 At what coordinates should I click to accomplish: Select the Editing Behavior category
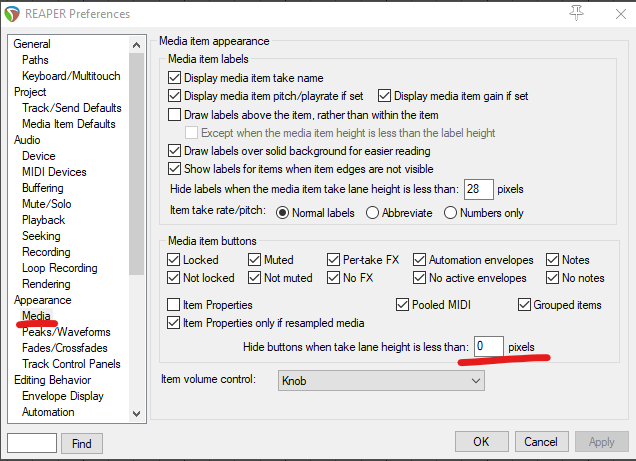52,380
